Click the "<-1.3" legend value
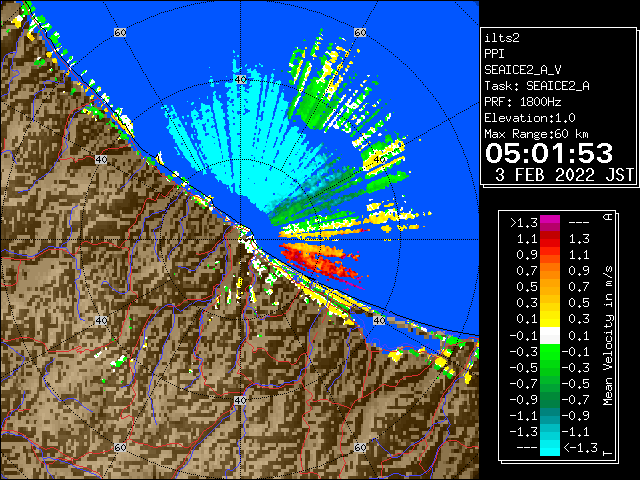This screenshot has width=640, height=480. click(x=580, y=447)
